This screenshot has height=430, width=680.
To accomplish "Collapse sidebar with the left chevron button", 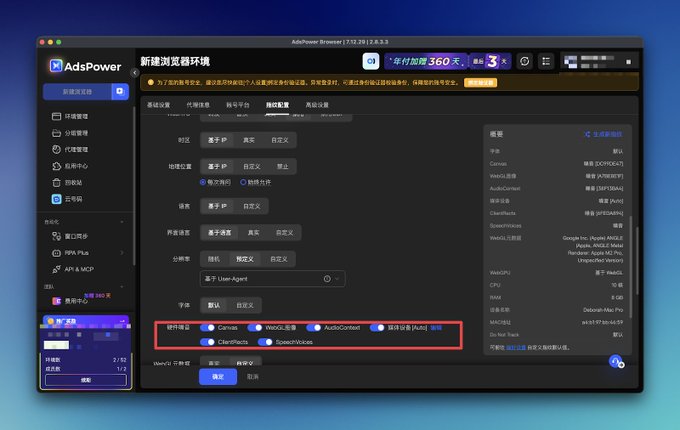I will tap(135, 73).
